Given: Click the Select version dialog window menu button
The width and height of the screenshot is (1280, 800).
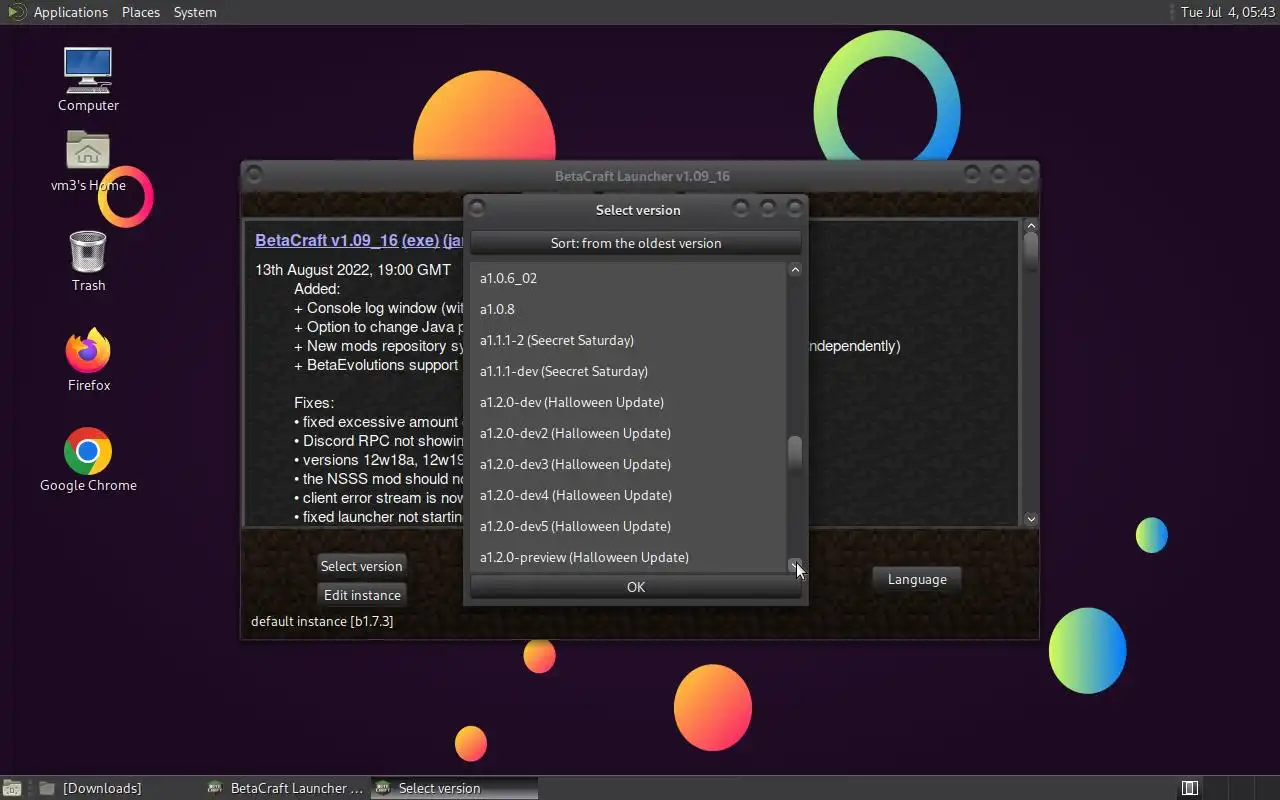Looking at the screenshot, I should point(477,208).
